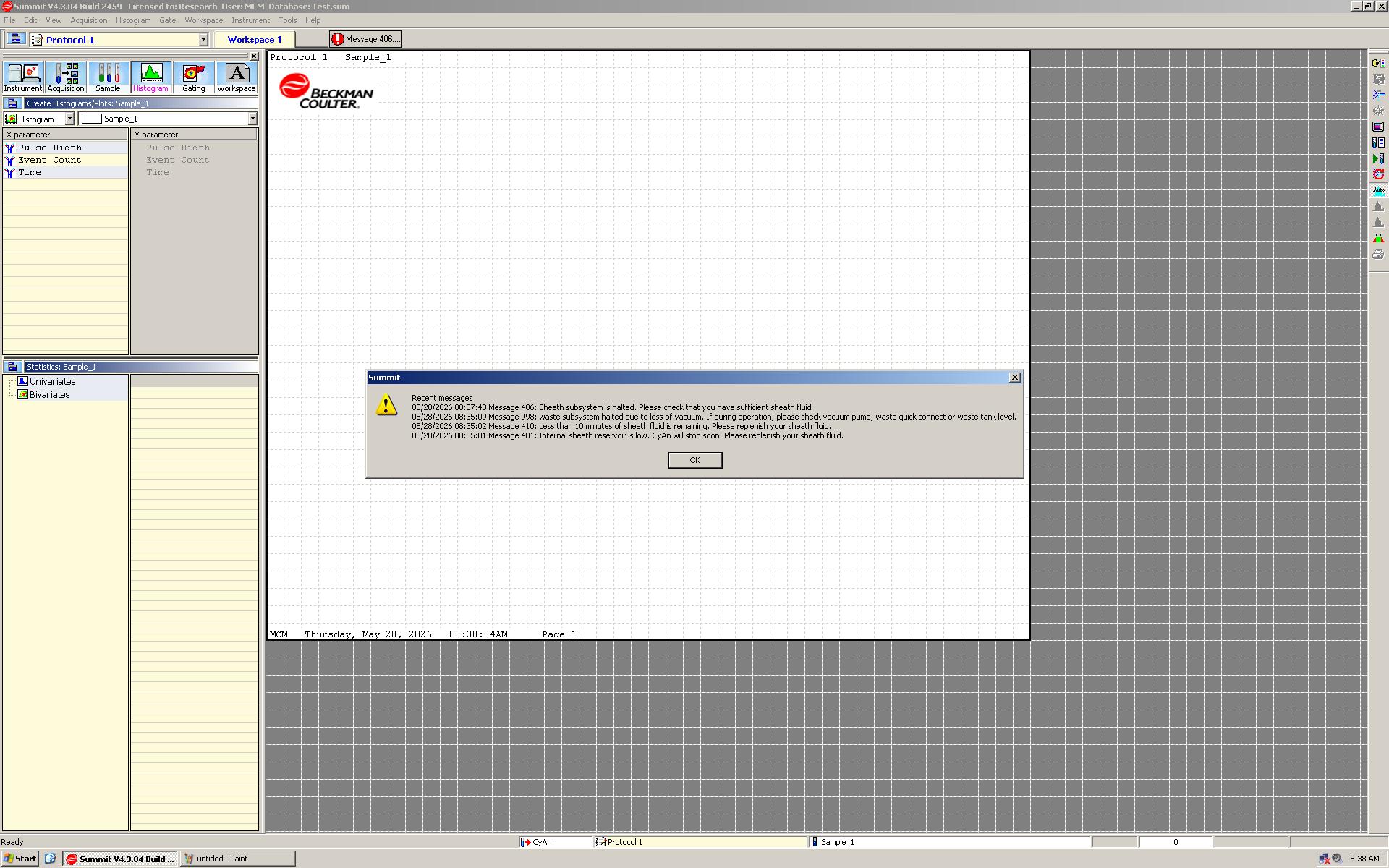The height and width of the screenshot is (868, 1389).
Task: Open the Help menu
Action: [x=313, y=20]
